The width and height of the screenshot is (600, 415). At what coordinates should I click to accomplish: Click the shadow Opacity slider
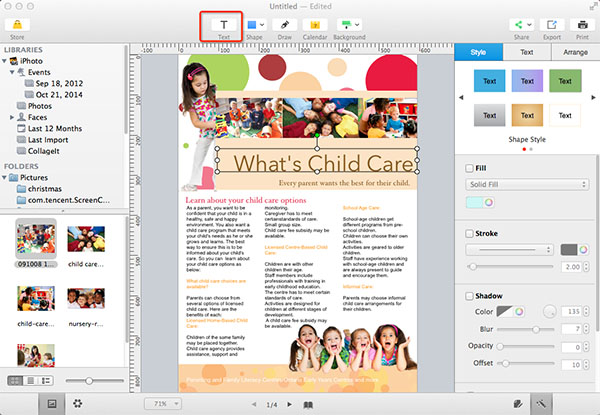[525, 347]
